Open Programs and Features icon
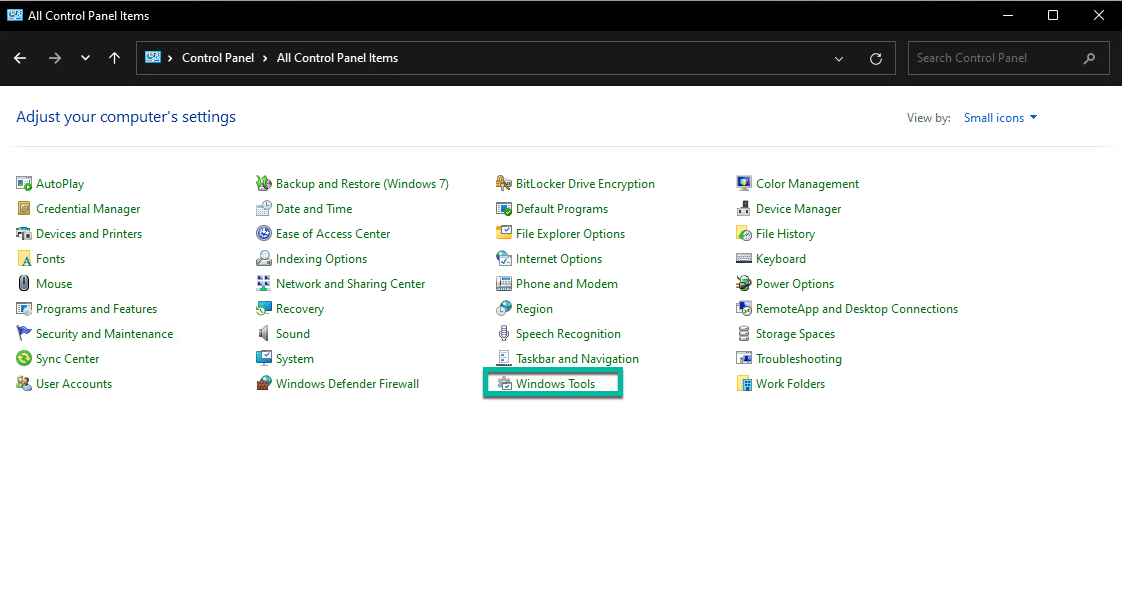 click(x=24, y=309)
